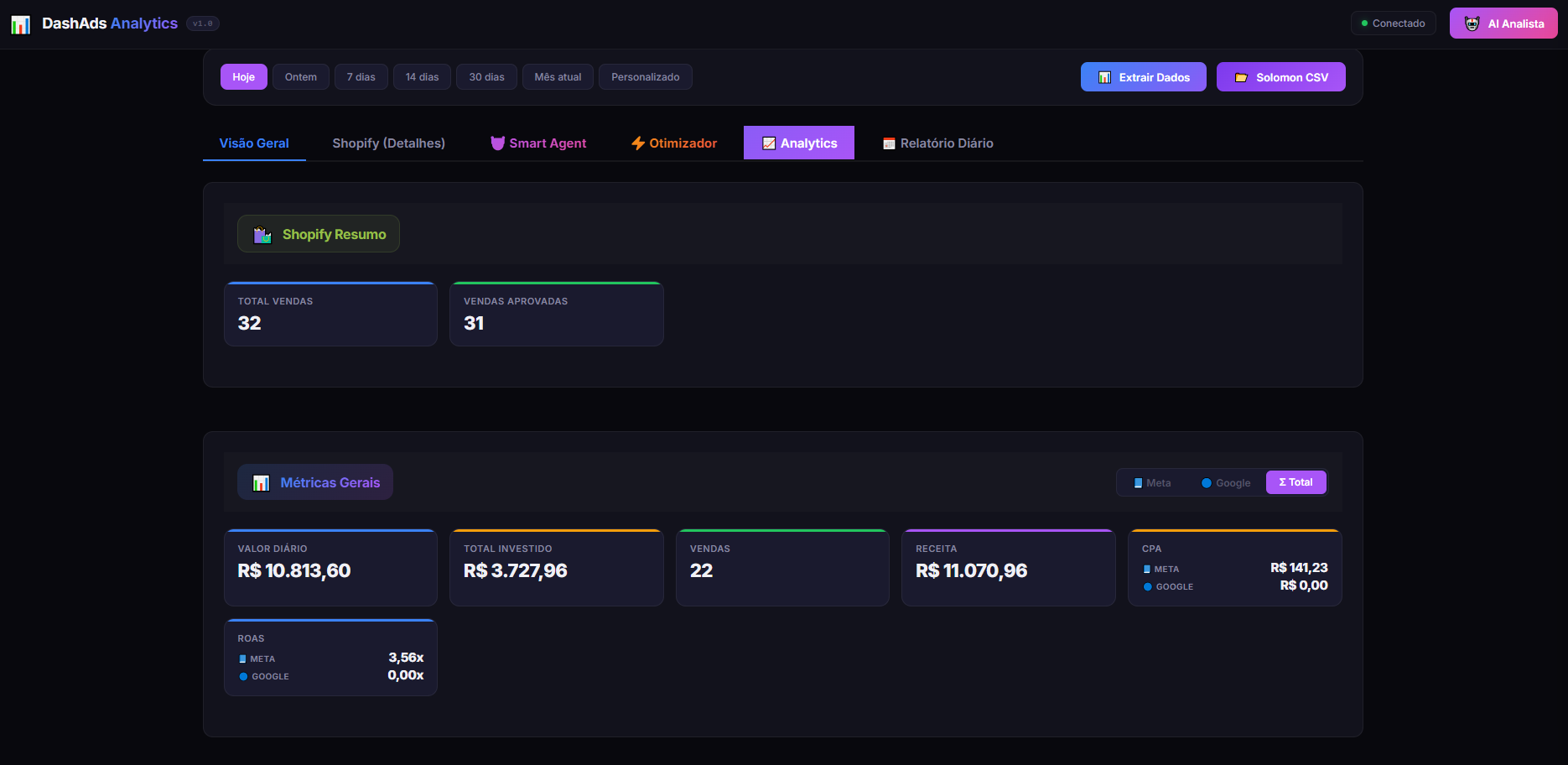Click the DashAds Analytics title
The width and height of the screenshot is (1568, 765).
[110, 23]
